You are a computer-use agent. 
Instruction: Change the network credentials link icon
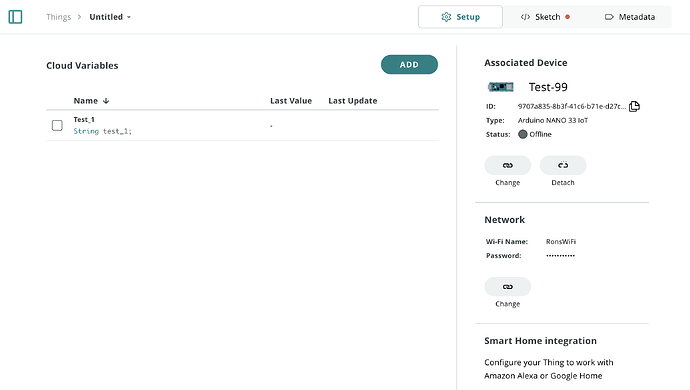[507, 287]
